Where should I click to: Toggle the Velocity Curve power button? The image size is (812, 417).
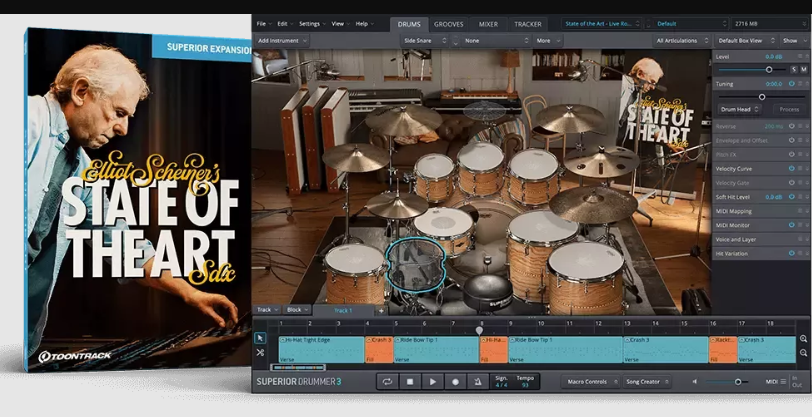(x=791, y=168)
